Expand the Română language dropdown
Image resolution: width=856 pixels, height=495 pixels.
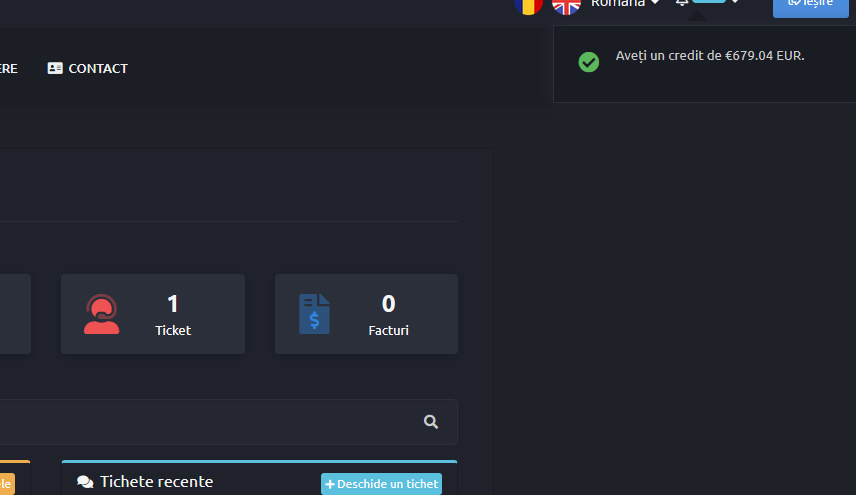pyautogui.click(x=625, y=3)
